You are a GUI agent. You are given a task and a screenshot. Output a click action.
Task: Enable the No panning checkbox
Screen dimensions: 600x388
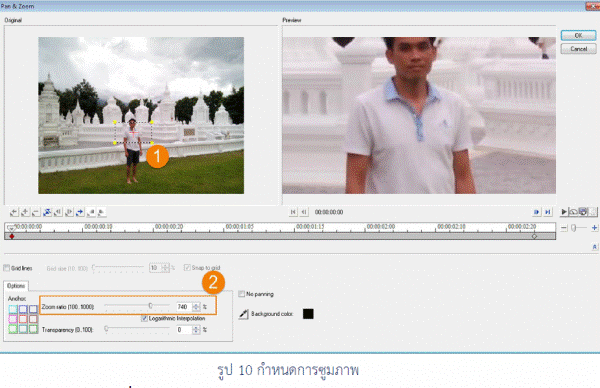tap(241, 294)
